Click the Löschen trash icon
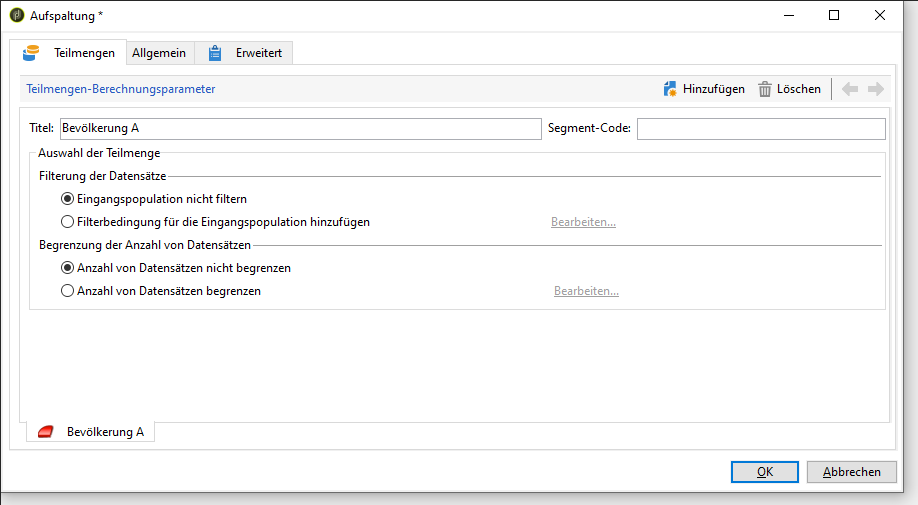This screenshot has height=505, width=918. point(765,89)
